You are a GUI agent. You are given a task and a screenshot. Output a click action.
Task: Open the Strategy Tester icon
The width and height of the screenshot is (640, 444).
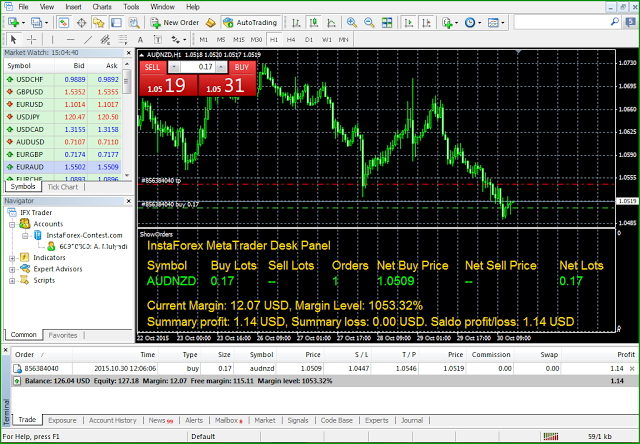click(134, 22)
